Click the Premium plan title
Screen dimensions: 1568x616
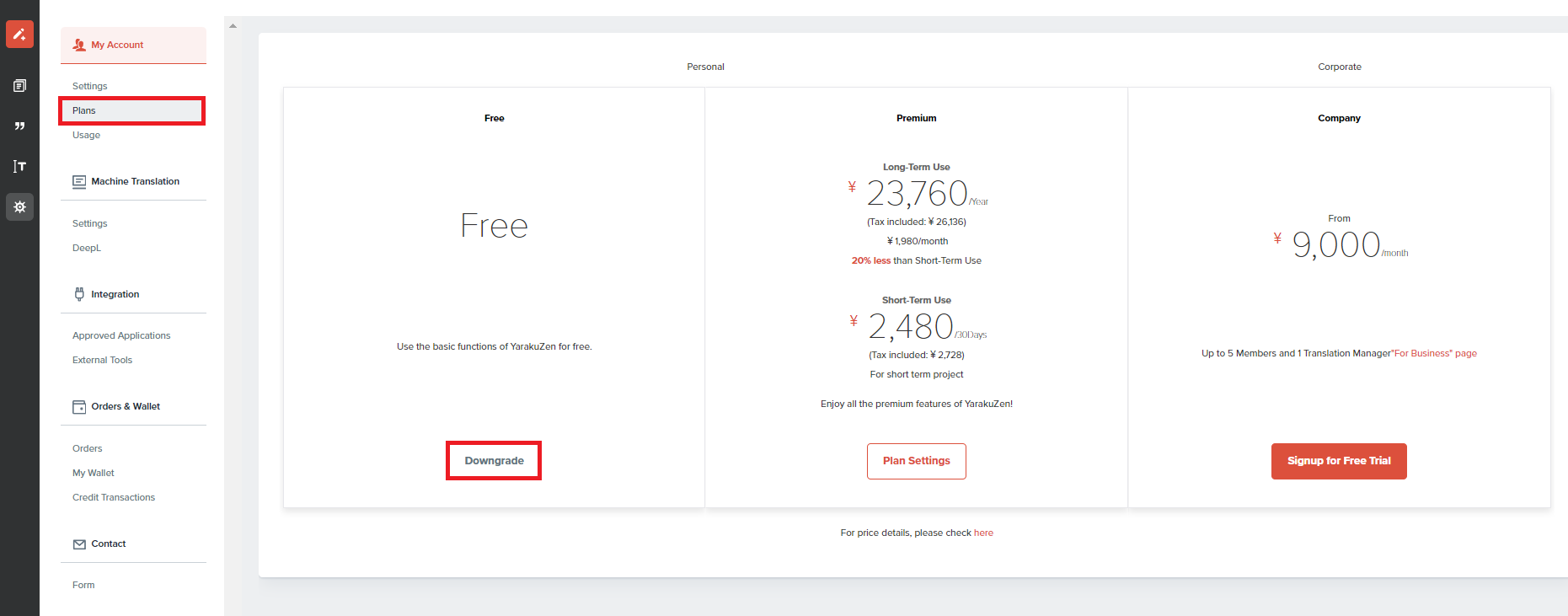pos(917,118)
